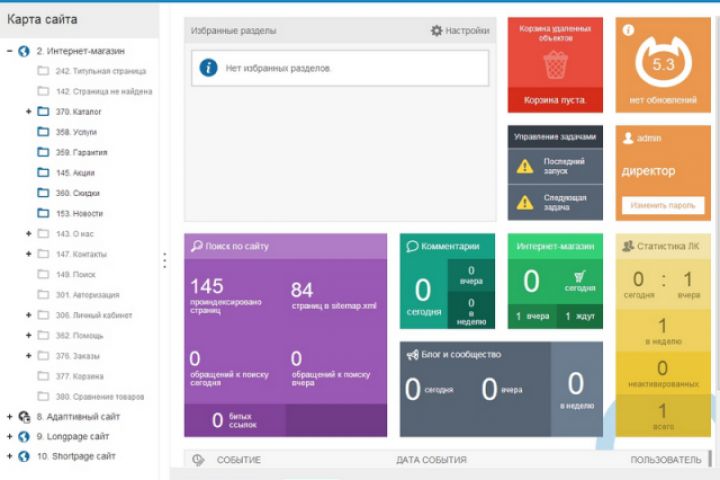The image size is (720, 480).
Task: Select 149. Поиск tree item
Action: (x=76, y=275)
